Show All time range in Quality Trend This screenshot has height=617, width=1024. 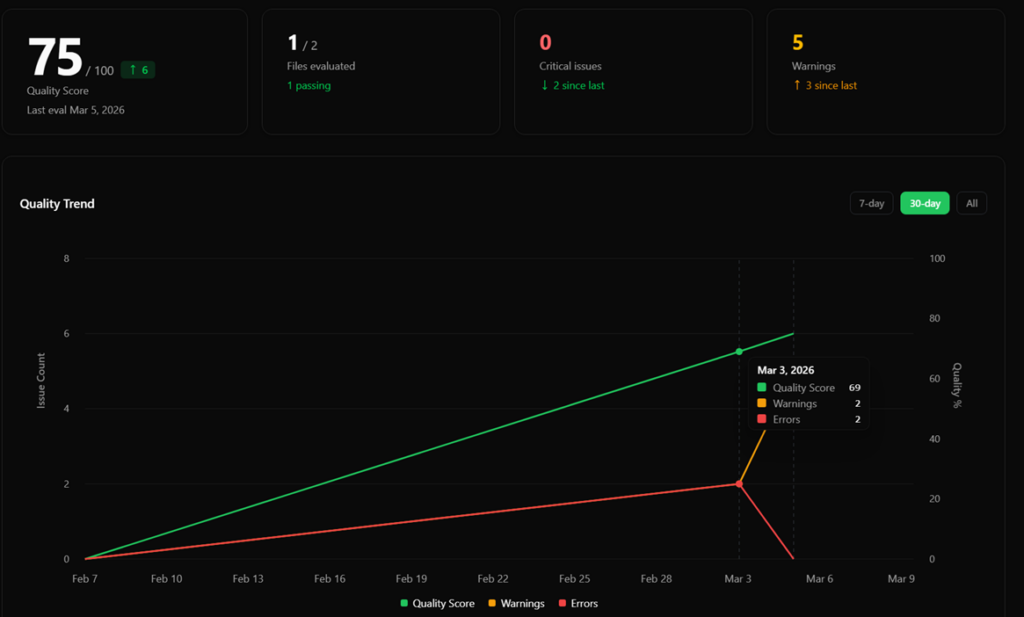971,203
